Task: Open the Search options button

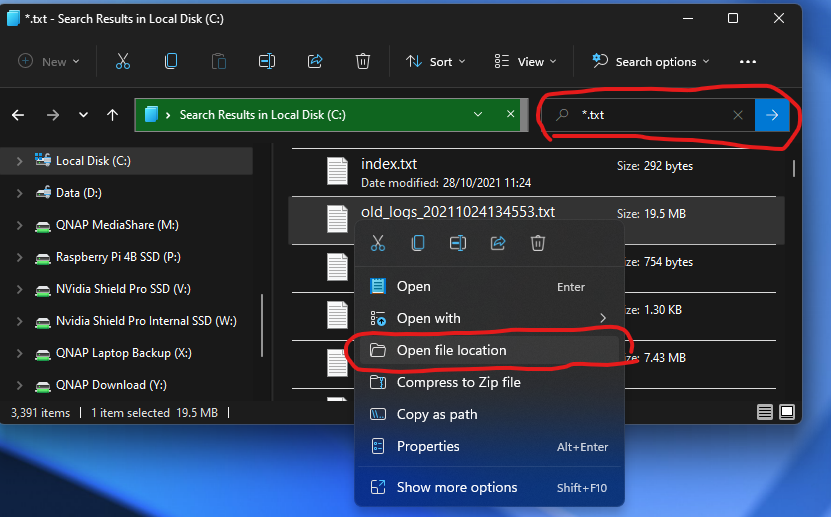Action: [x=651, y=61]
